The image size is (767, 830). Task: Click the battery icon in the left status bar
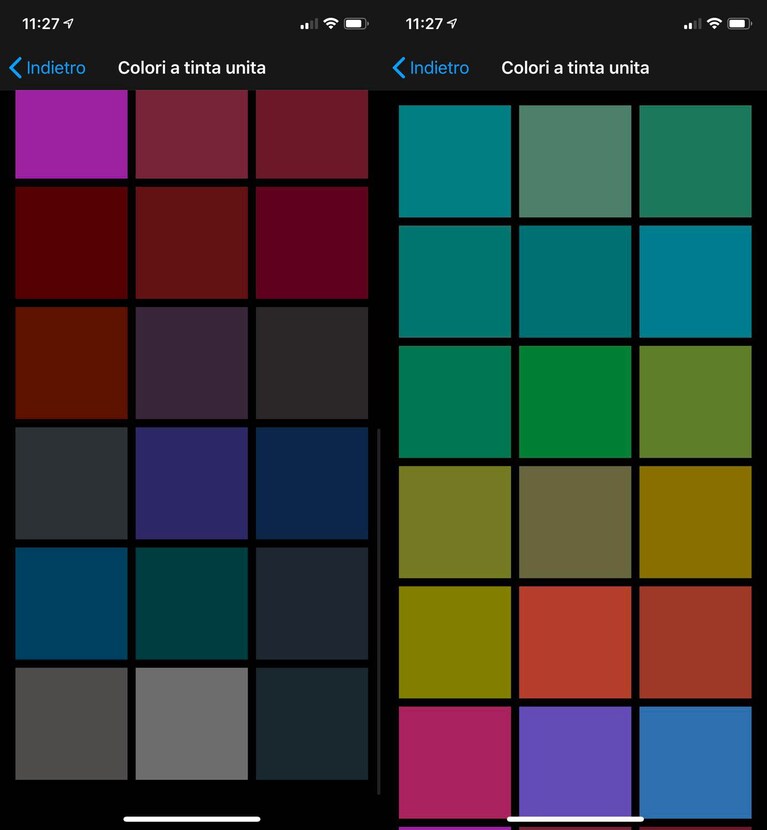pyautogui.click(x=356, y=24)
